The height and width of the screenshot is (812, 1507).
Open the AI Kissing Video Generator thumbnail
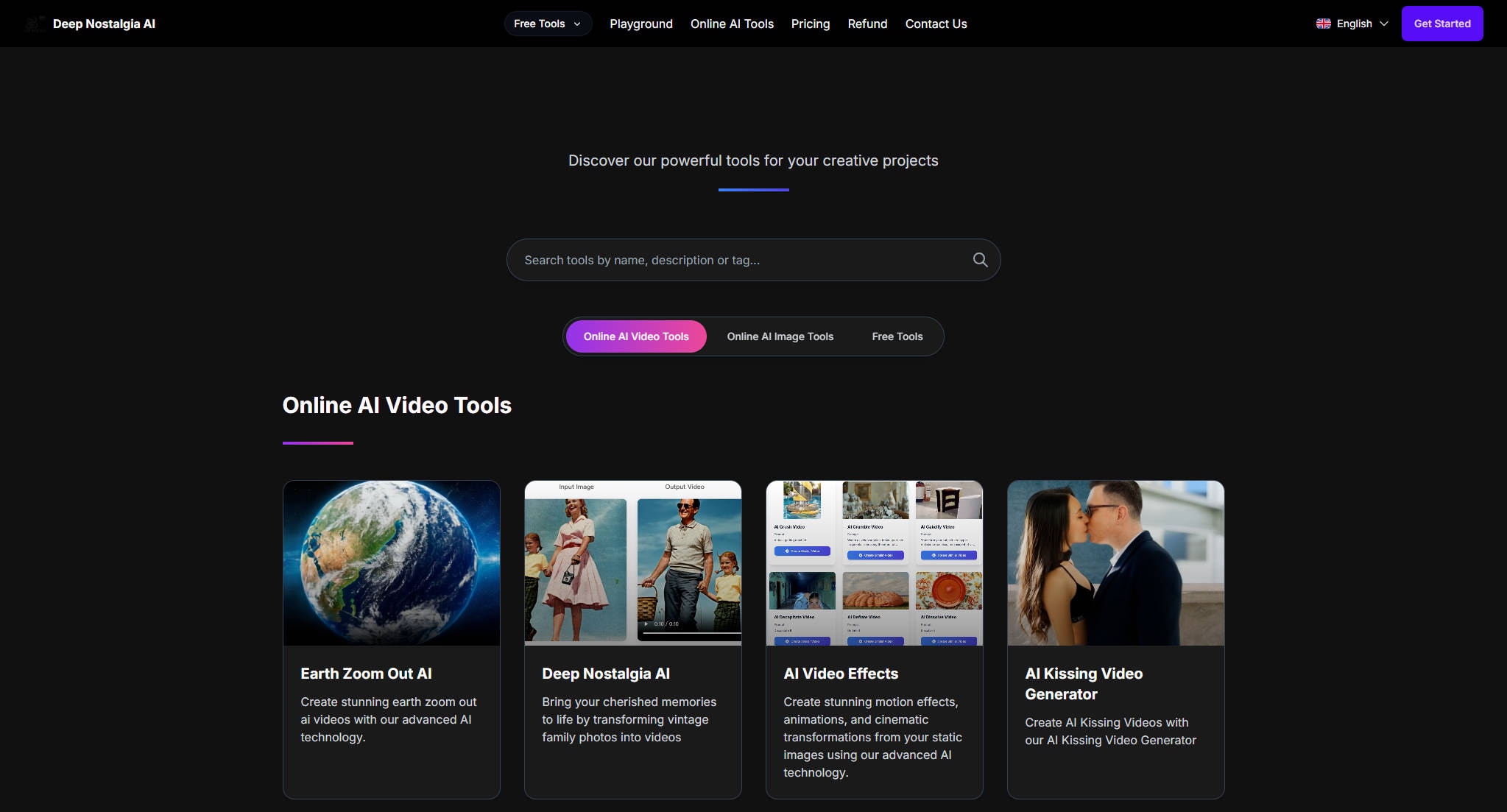click(1116, 563)
